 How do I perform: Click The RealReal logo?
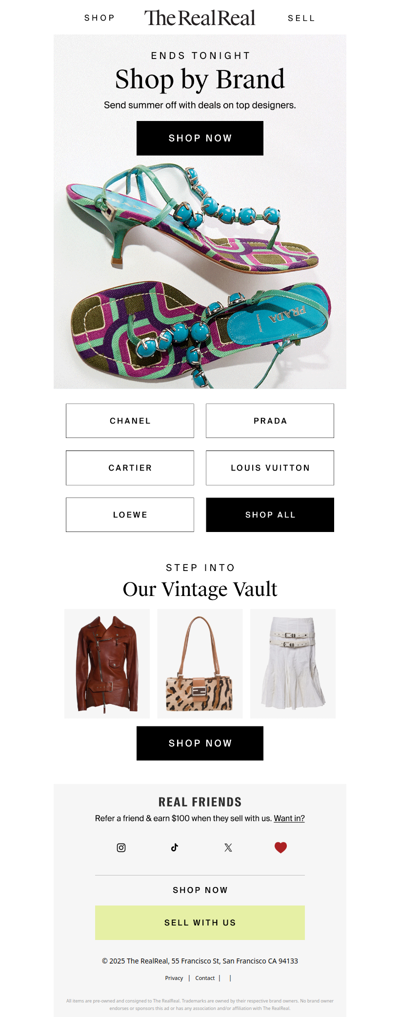click(x=200, y=18)
